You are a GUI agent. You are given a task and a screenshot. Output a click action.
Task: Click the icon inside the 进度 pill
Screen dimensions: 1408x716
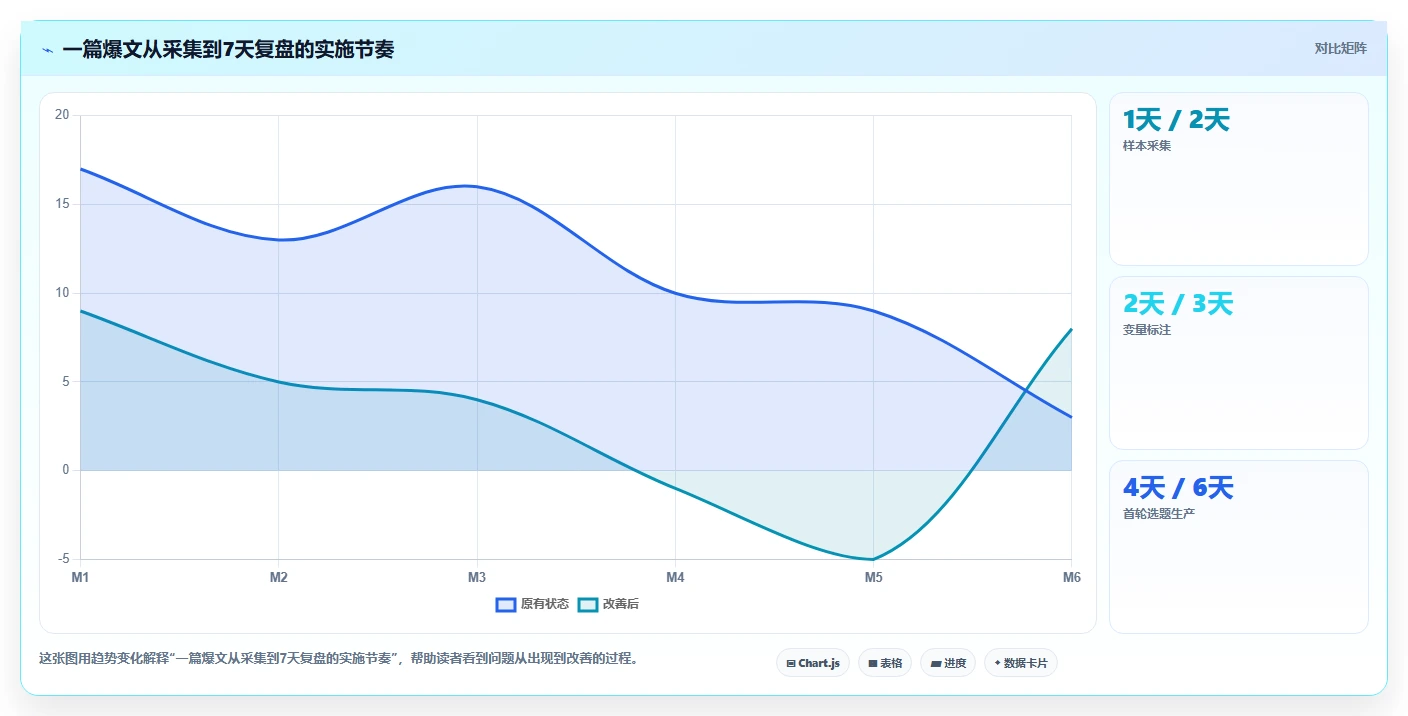pyautogui.click(x=936, y=663)
